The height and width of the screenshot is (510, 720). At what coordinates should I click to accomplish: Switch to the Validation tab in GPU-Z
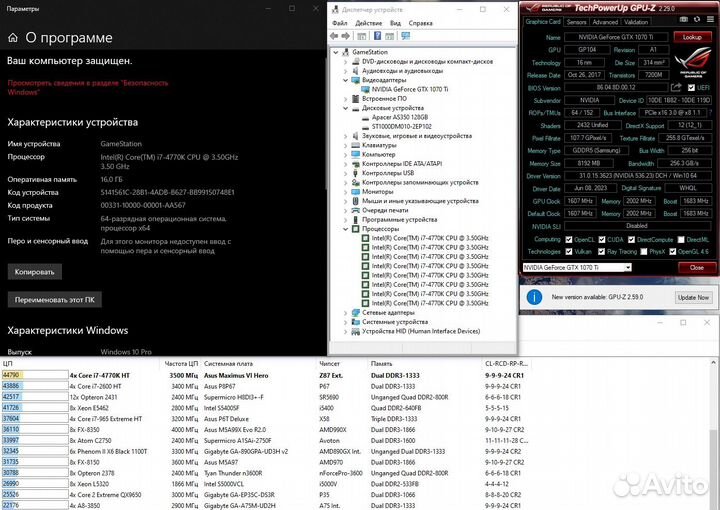click(x=636, y=22)
